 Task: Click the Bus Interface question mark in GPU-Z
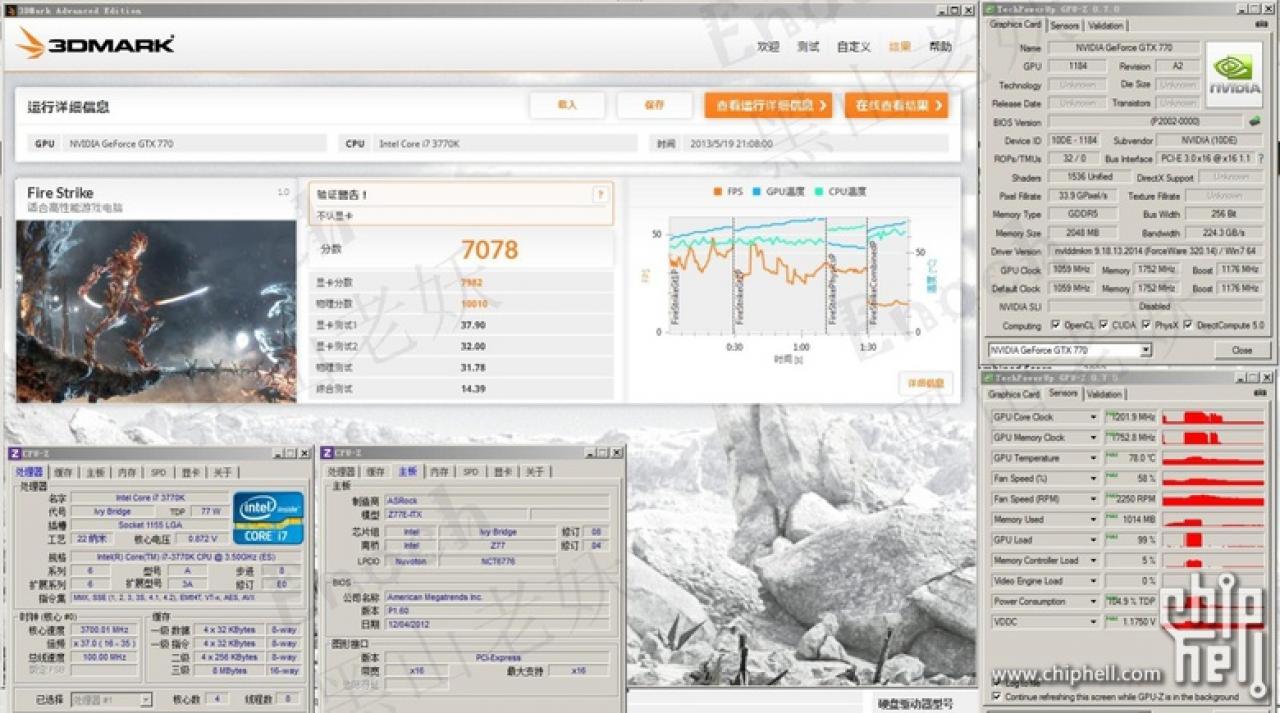(x=1260, y=159)
